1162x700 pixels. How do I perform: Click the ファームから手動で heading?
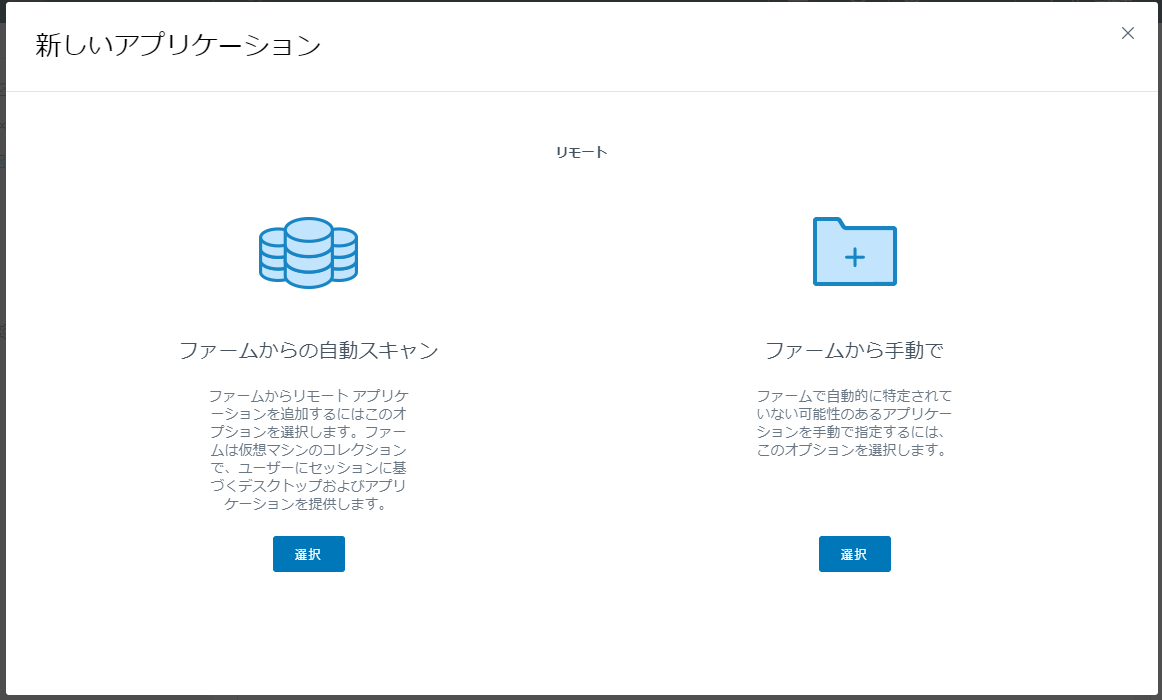coord(854,351)
